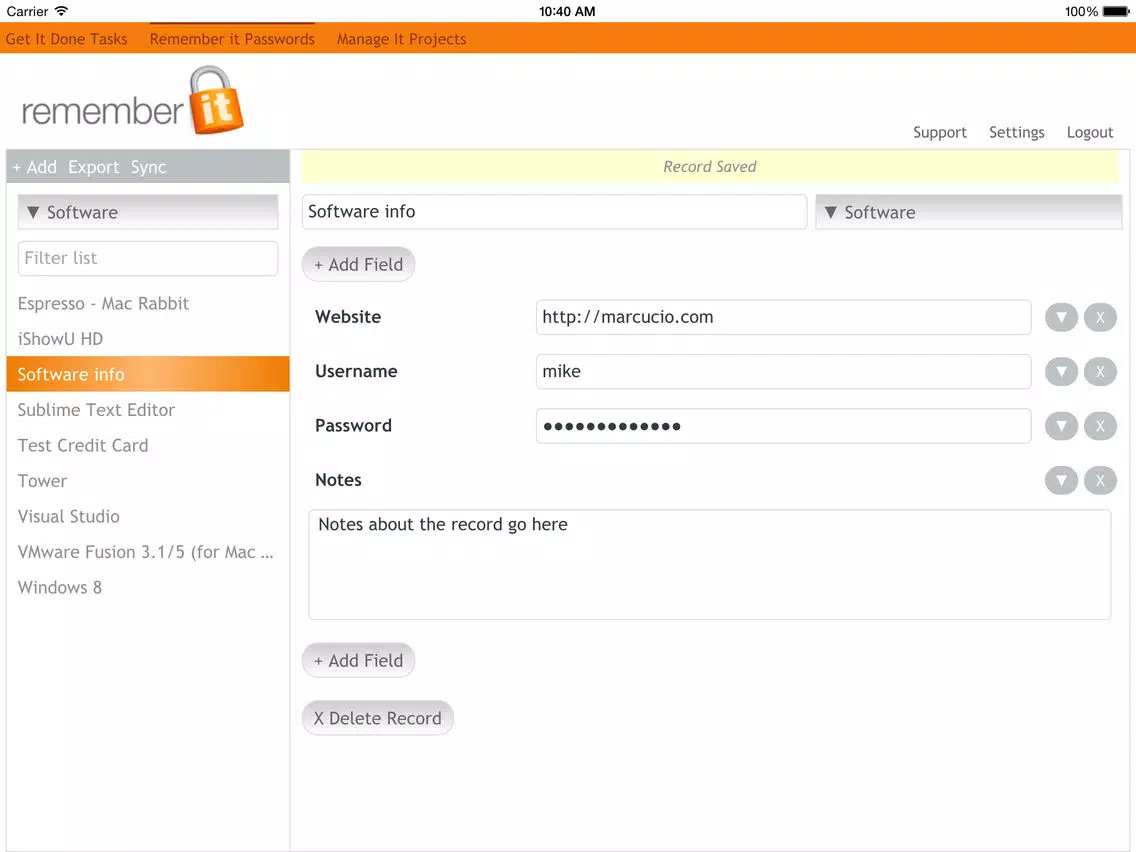Click Sync in the sidebar toolbar
This screenshot has height=852, width=1136.
(x=149, y=167)
